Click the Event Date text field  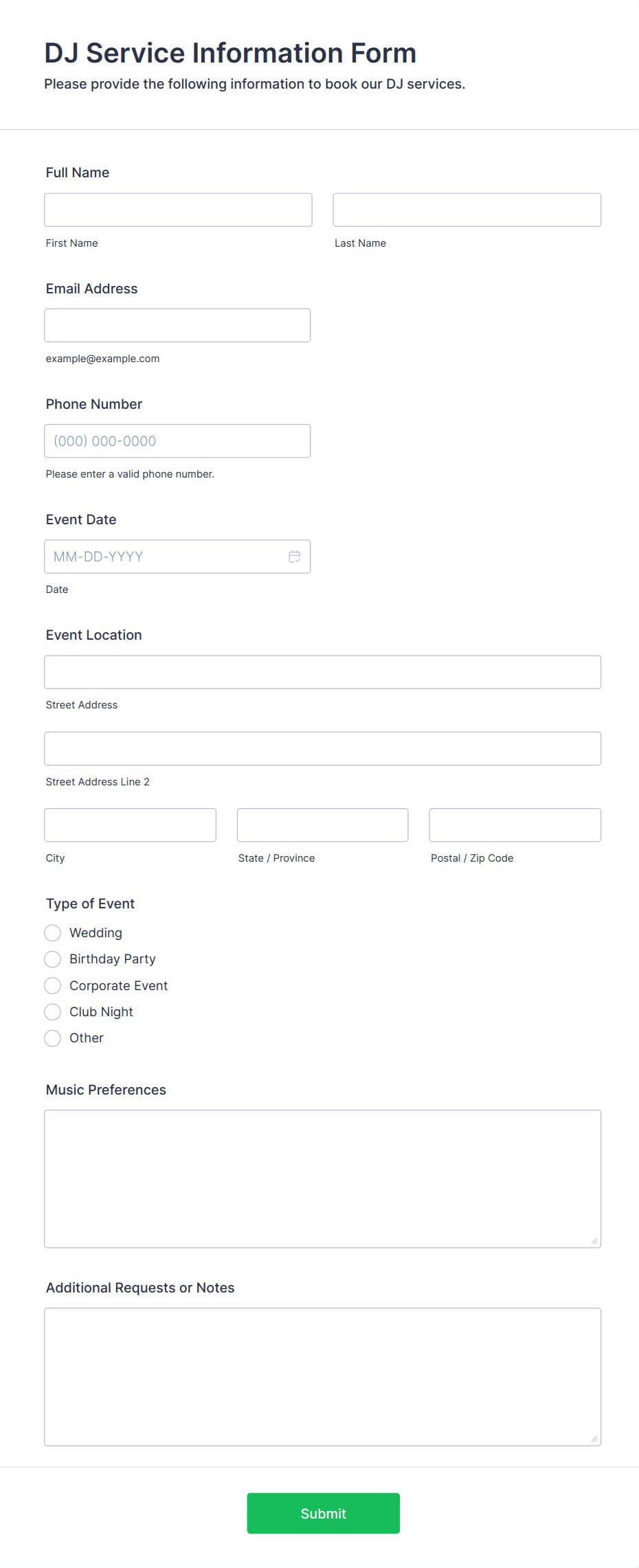158,557
